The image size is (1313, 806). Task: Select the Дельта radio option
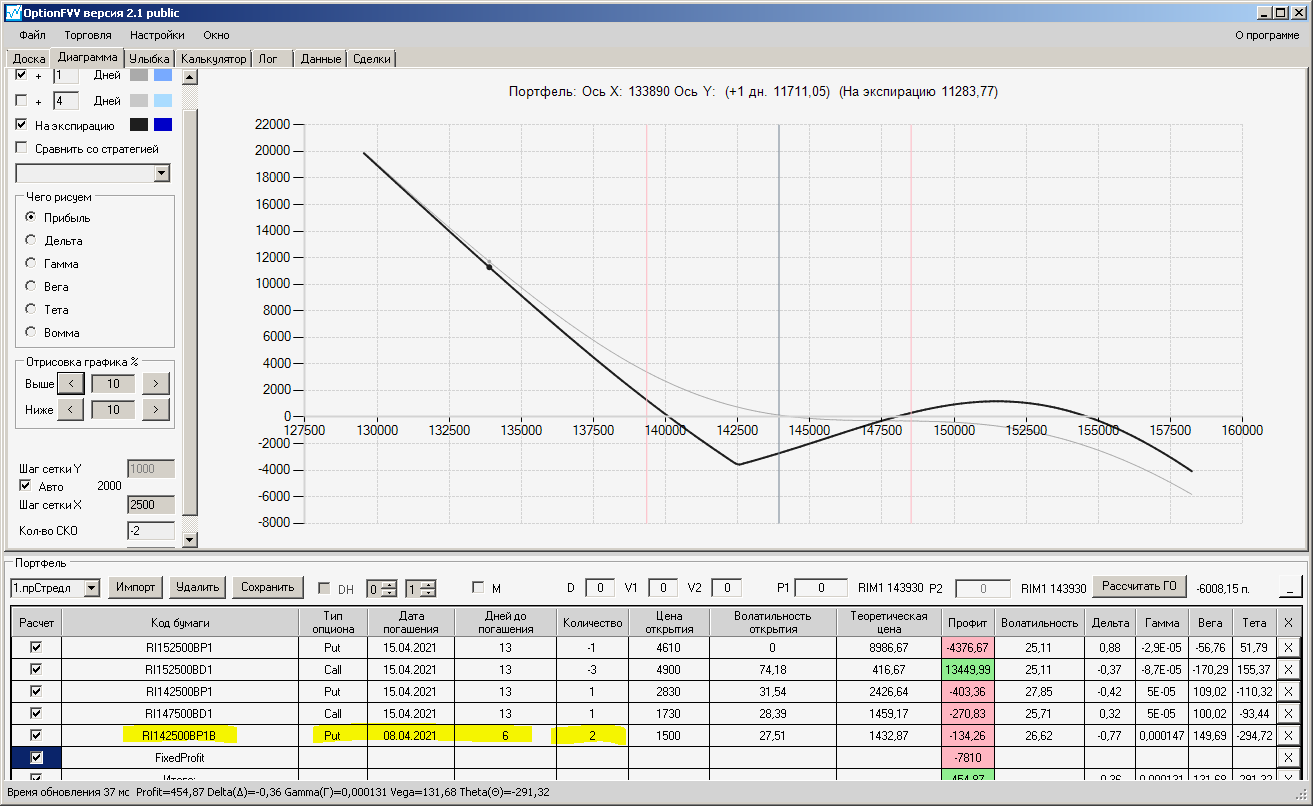tap(31, 240)
